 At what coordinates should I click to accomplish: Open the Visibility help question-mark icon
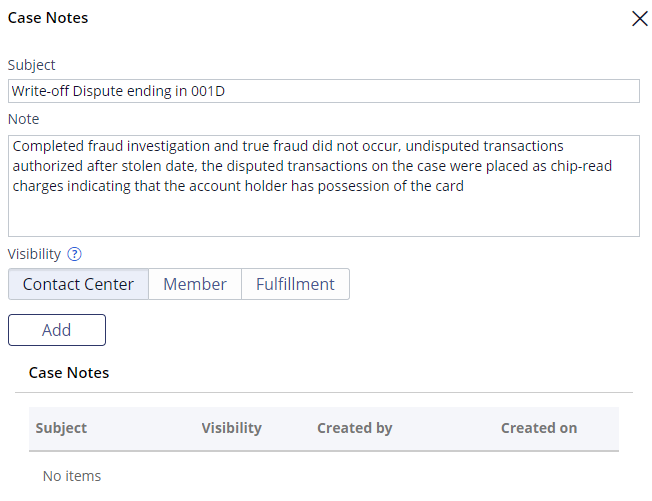(74, 254)
